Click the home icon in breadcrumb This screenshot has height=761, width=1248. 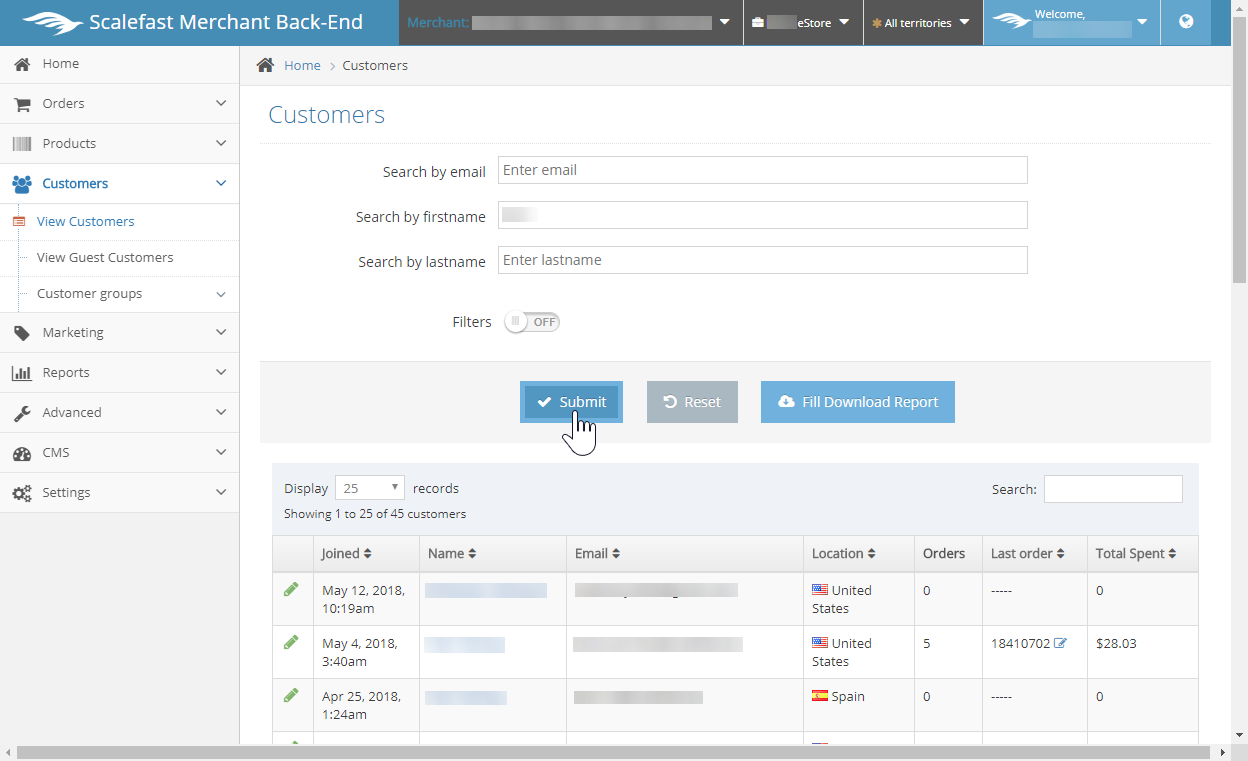pos(265,65)
